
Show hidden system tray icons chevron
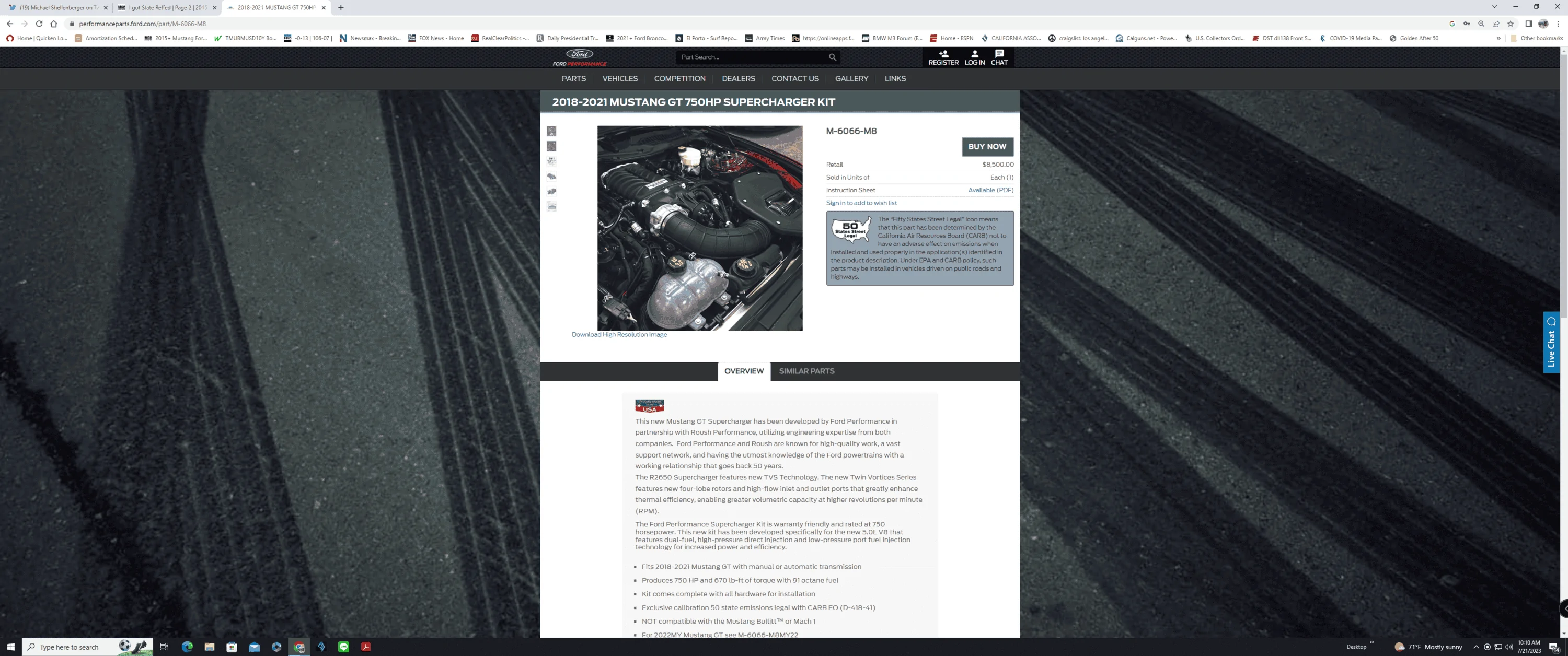pos(1475,647)
